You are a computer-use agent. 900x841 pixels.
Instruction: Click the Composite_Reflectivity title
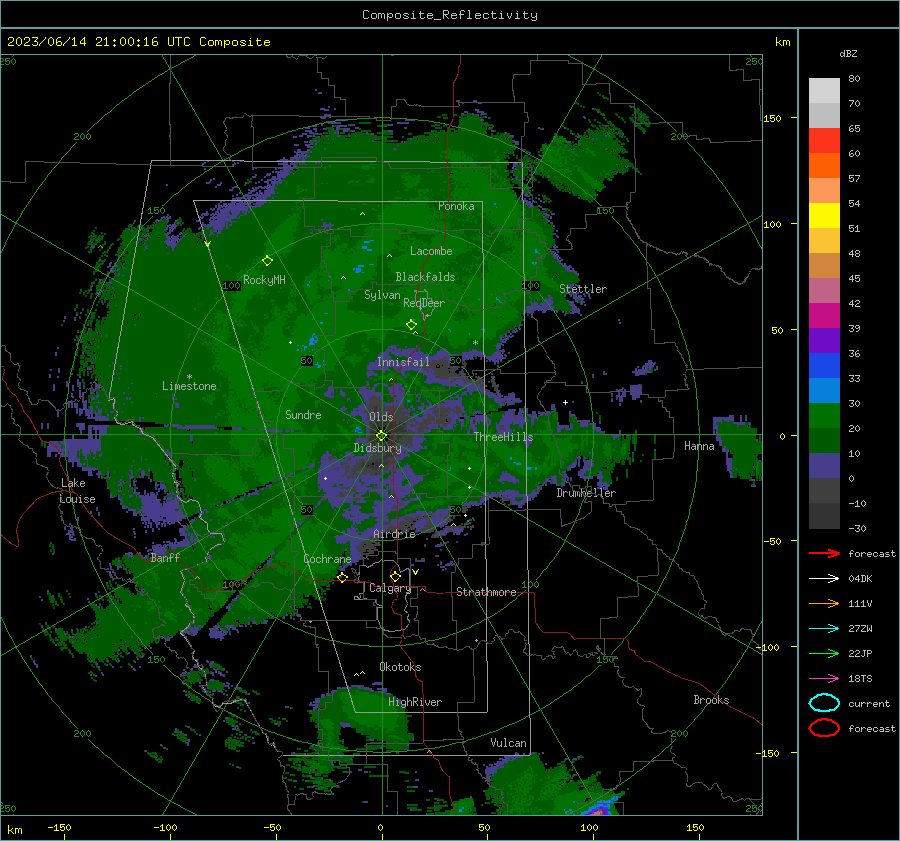click(x=450, y=15)
